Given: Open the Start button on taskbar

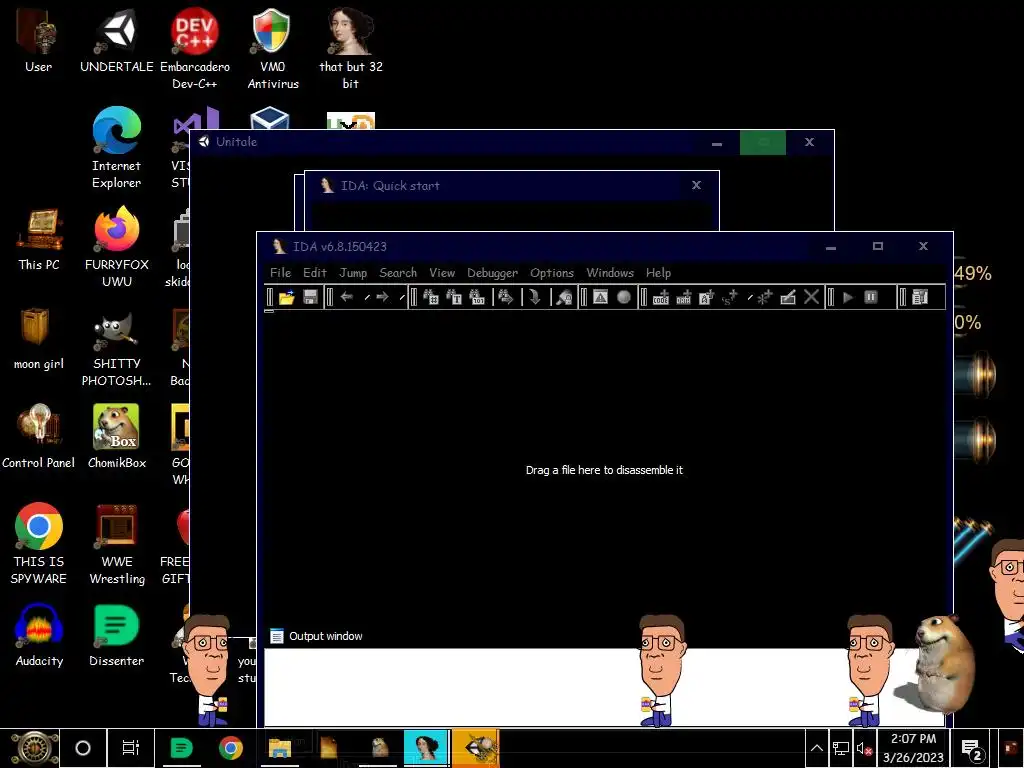Looking at the screenshot, I should tap(33, 748).
